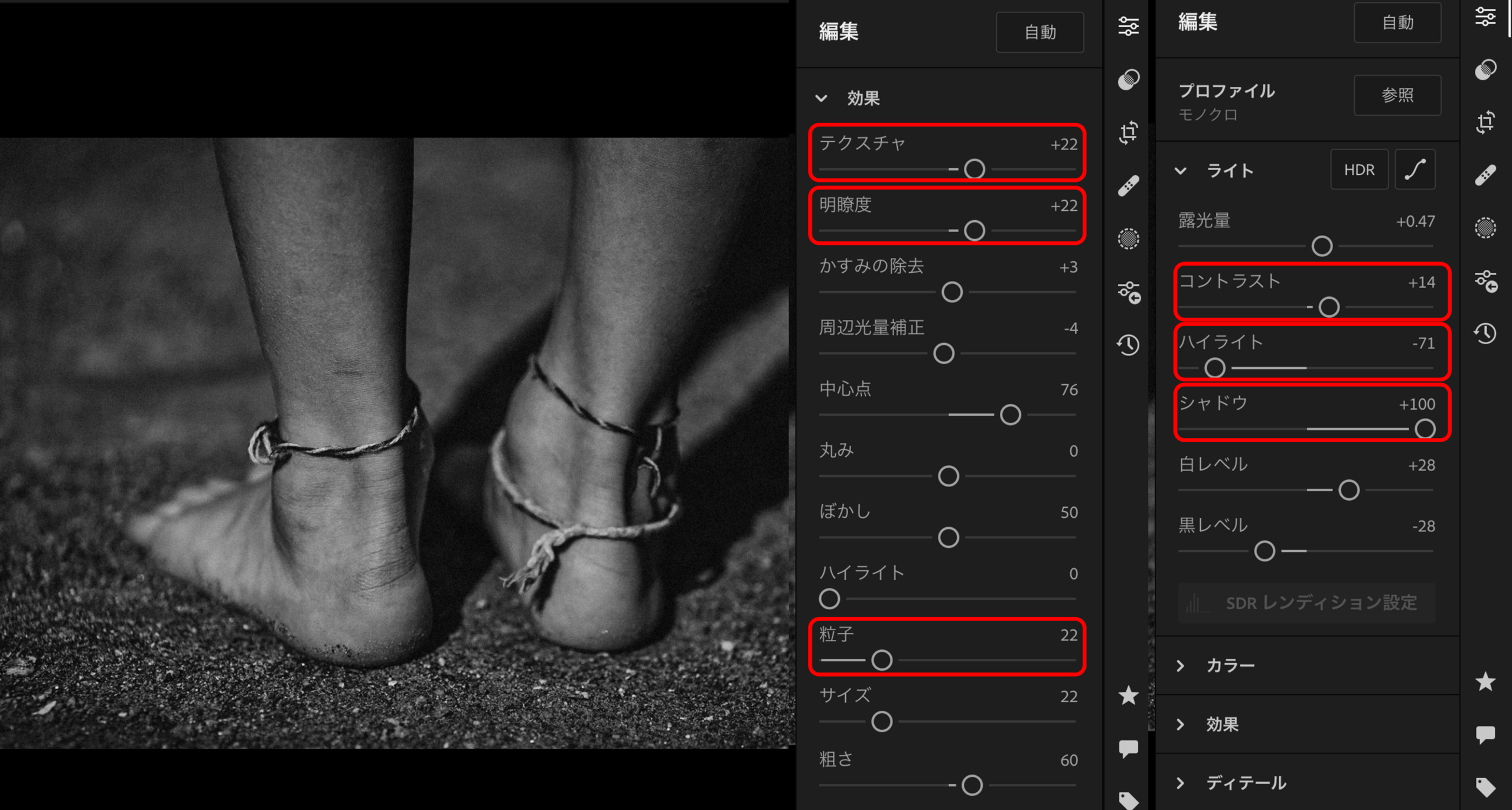Click the 参照 profile browse button
Image resolution: width=1512 pixels, height=810 pixels.
click(x=1397, y=95)
